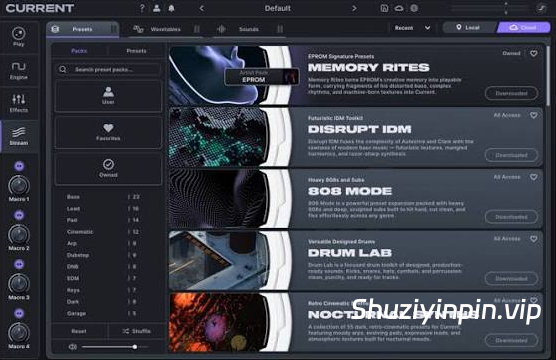
Task: Click the Macro 4 knob
Action: (19, 333)
